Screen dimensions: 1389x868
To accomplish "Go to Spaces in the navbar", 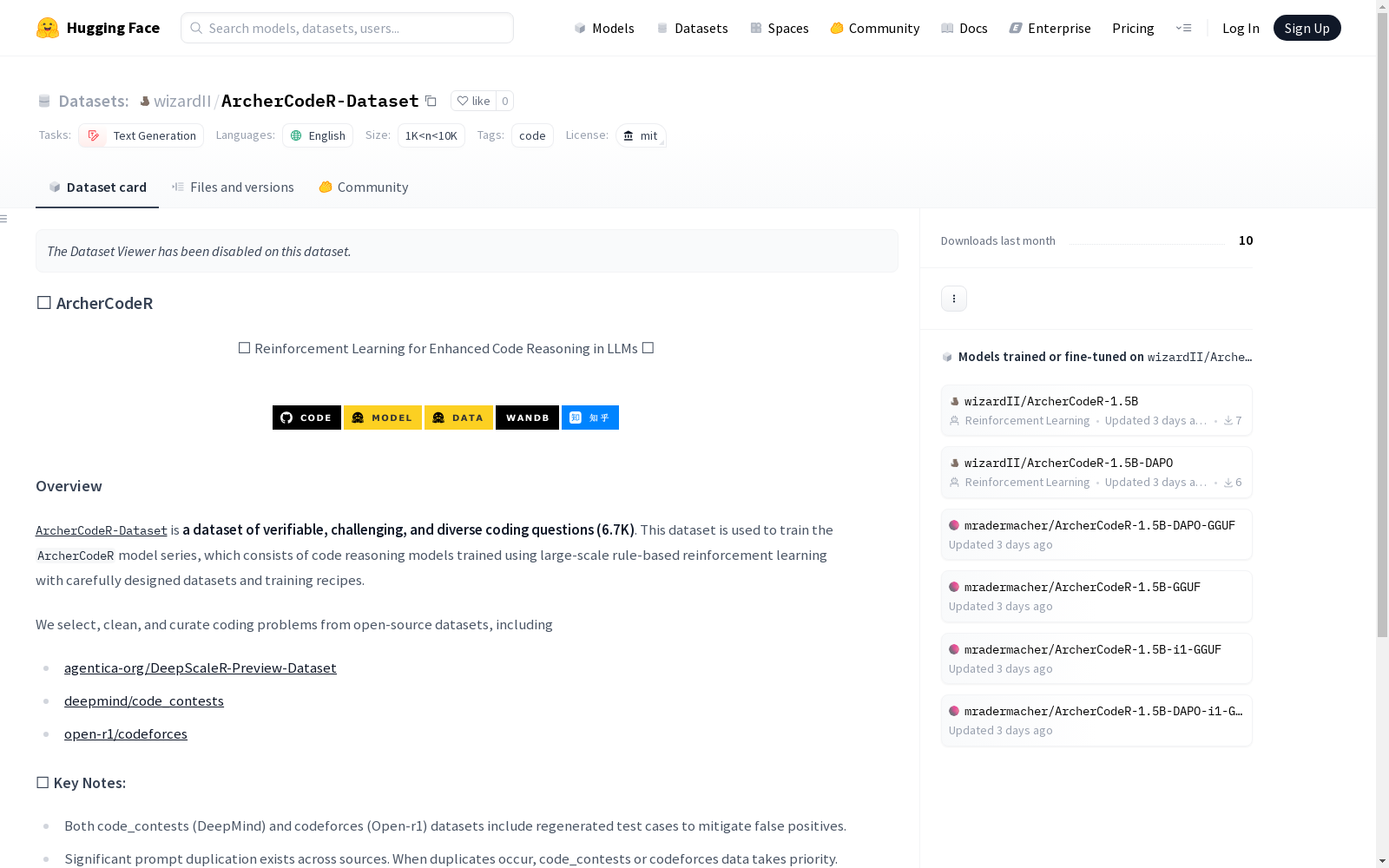I will tap(780, 28).
